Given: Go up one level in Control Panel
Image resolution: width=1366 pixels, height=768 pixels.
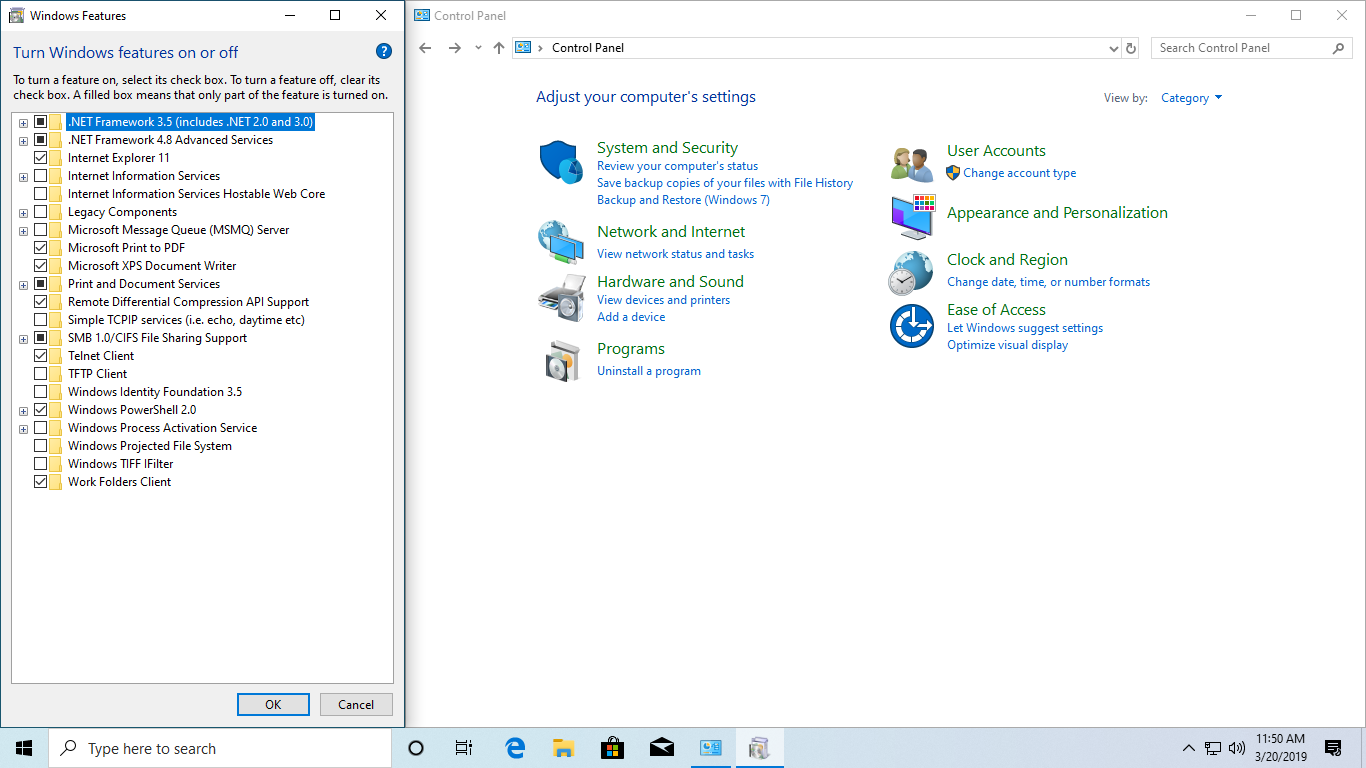Looking at the screenshot, I should 499,48.
